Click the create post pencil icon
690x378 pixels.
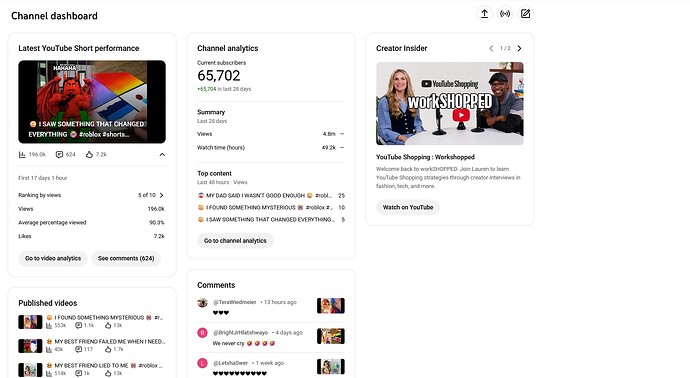(525, 14)
